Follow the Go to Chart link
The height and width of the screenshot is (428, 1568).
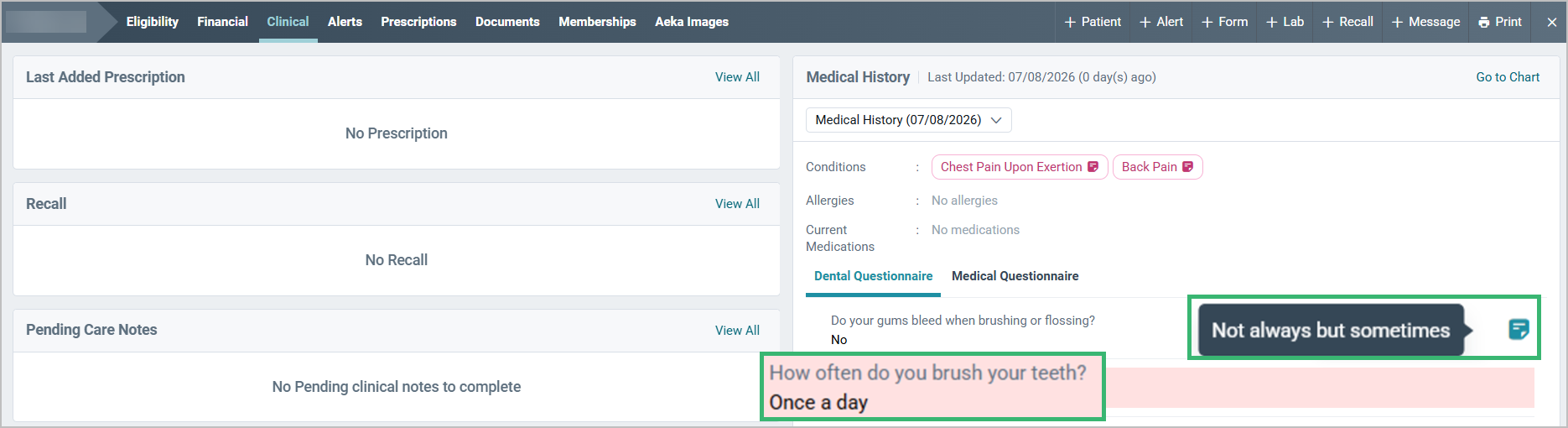(1508, 77)
